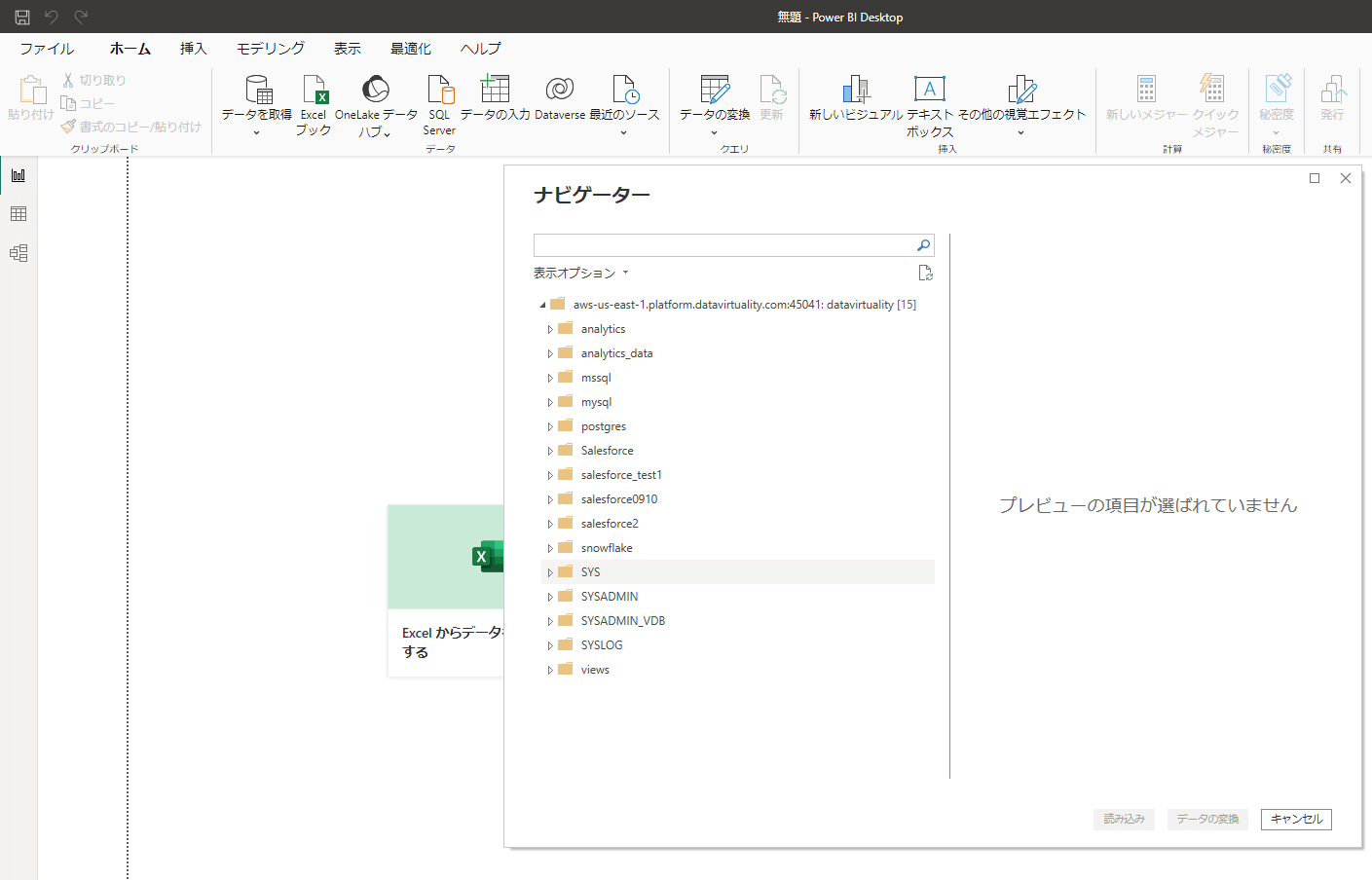The image size is (1372, 880).
Task: Click the Navigator search input field
Action: click(x=723, y=245)
